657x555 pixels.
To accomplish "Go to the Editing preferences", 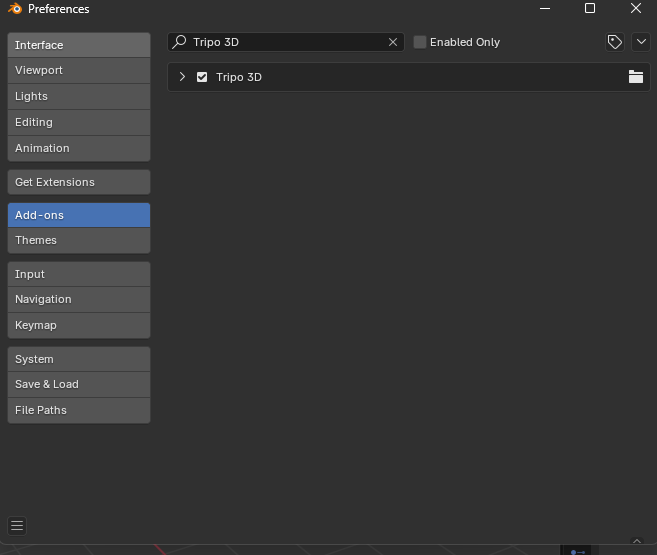I will pos(79,122).
